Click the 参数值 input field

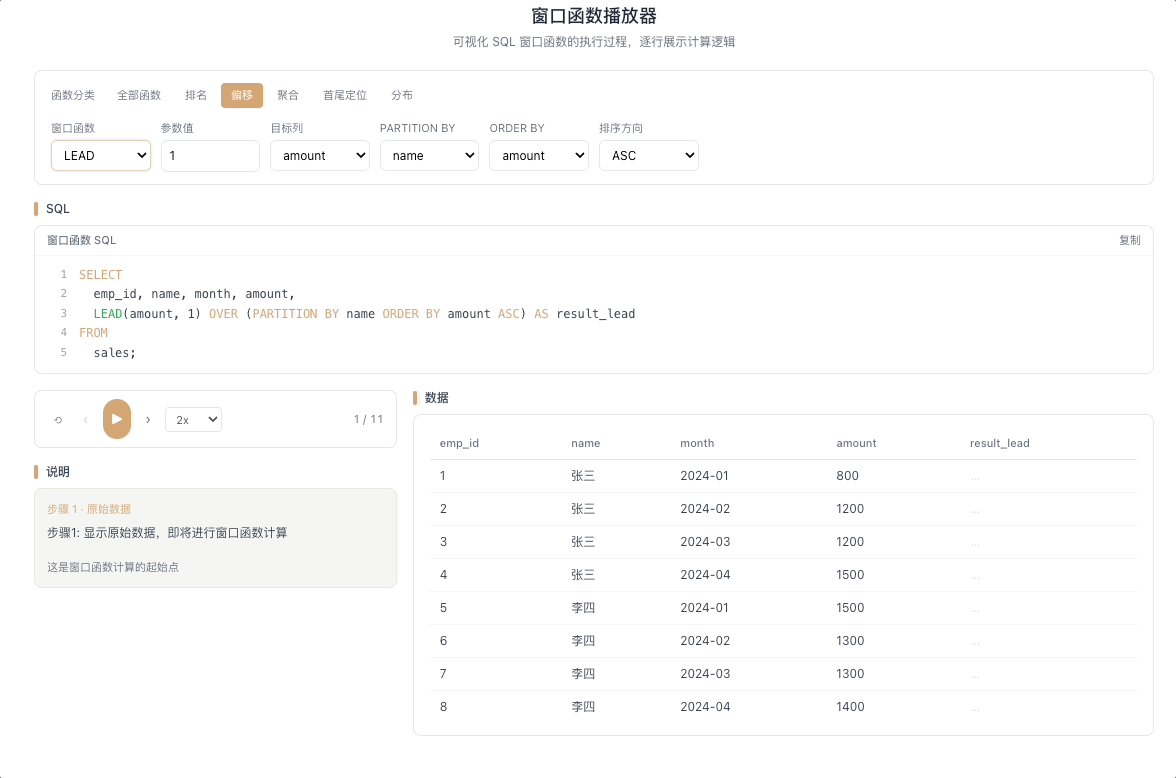(x=210, y=155)
